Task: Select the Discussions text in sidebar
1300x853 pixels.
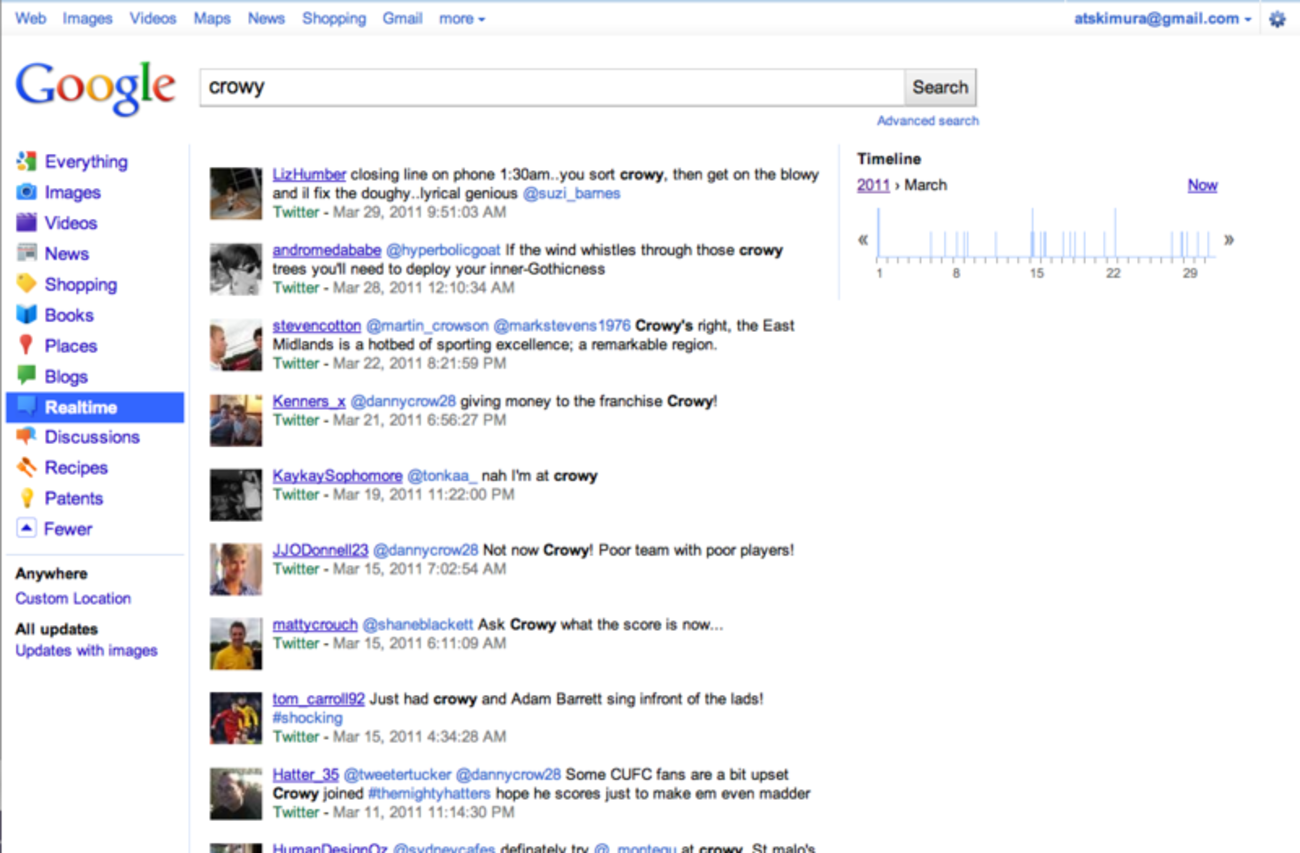Action: point(92,436)
